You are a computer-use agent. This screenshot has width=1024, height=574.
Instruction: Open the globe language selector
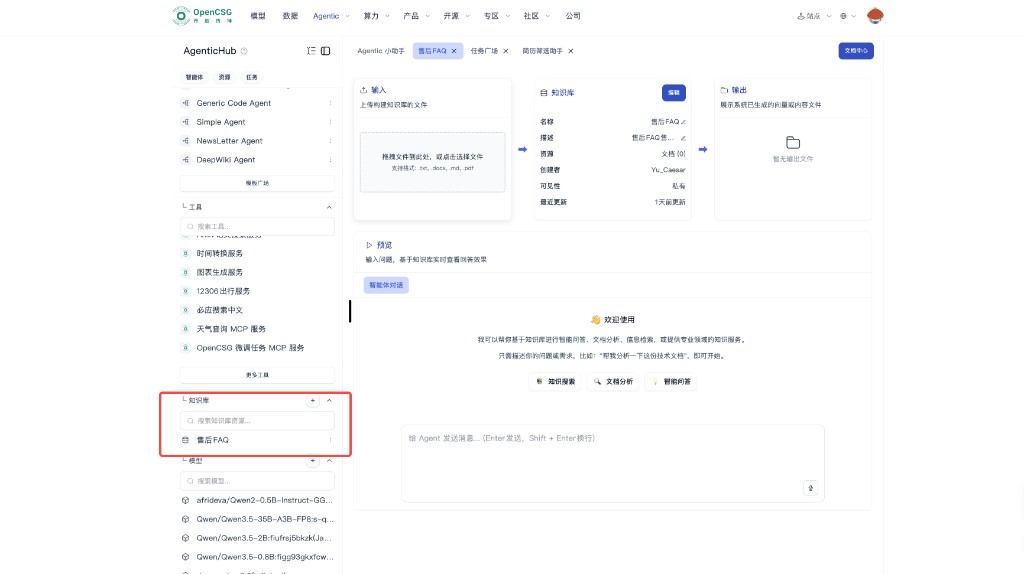848,16
